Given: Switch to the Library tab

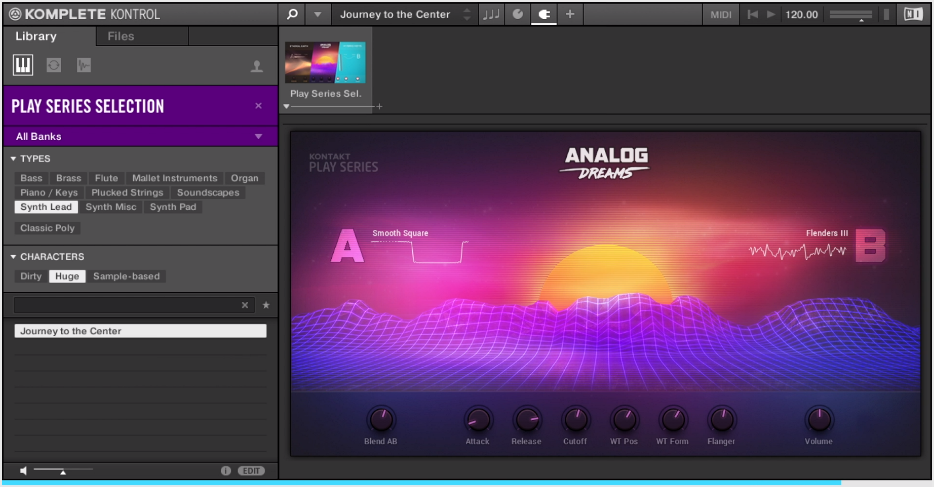Looking at the screenshot, I should pyautogui.click(x=36, y=36).
